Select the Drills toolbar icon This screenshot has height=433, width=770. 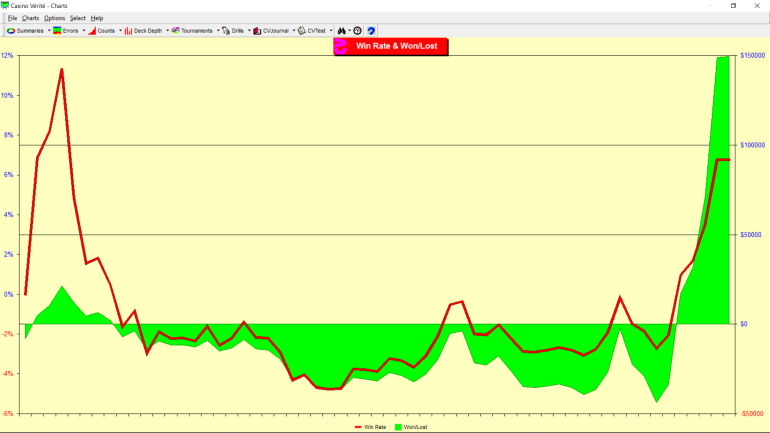(226, 31)
